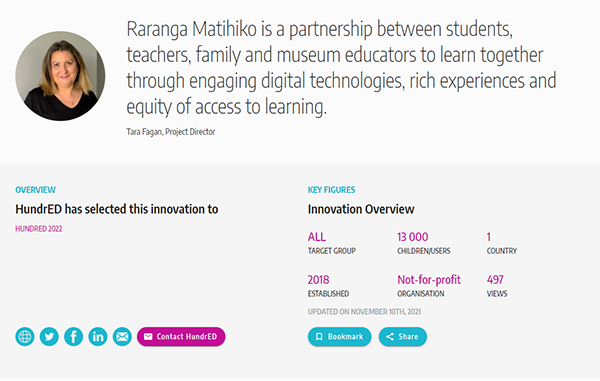Click the Not-for-profit organisation value

coord(429,280)
